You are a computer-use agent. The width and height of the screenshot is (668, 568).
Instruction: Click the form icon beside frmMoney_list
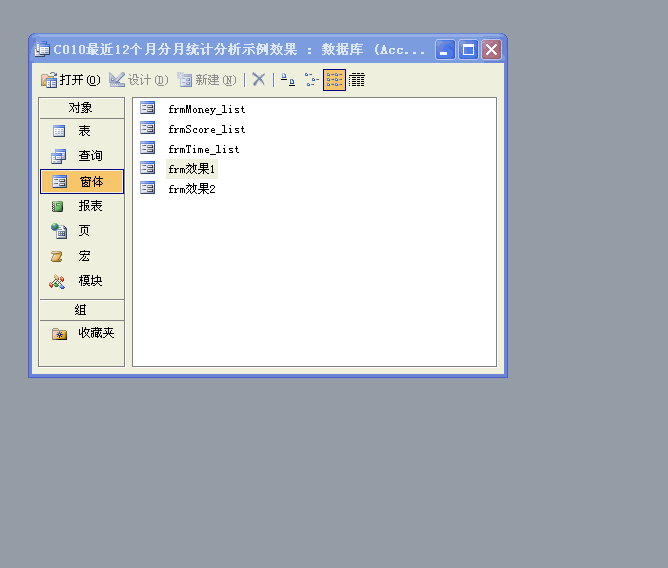(x=147, y=108)
